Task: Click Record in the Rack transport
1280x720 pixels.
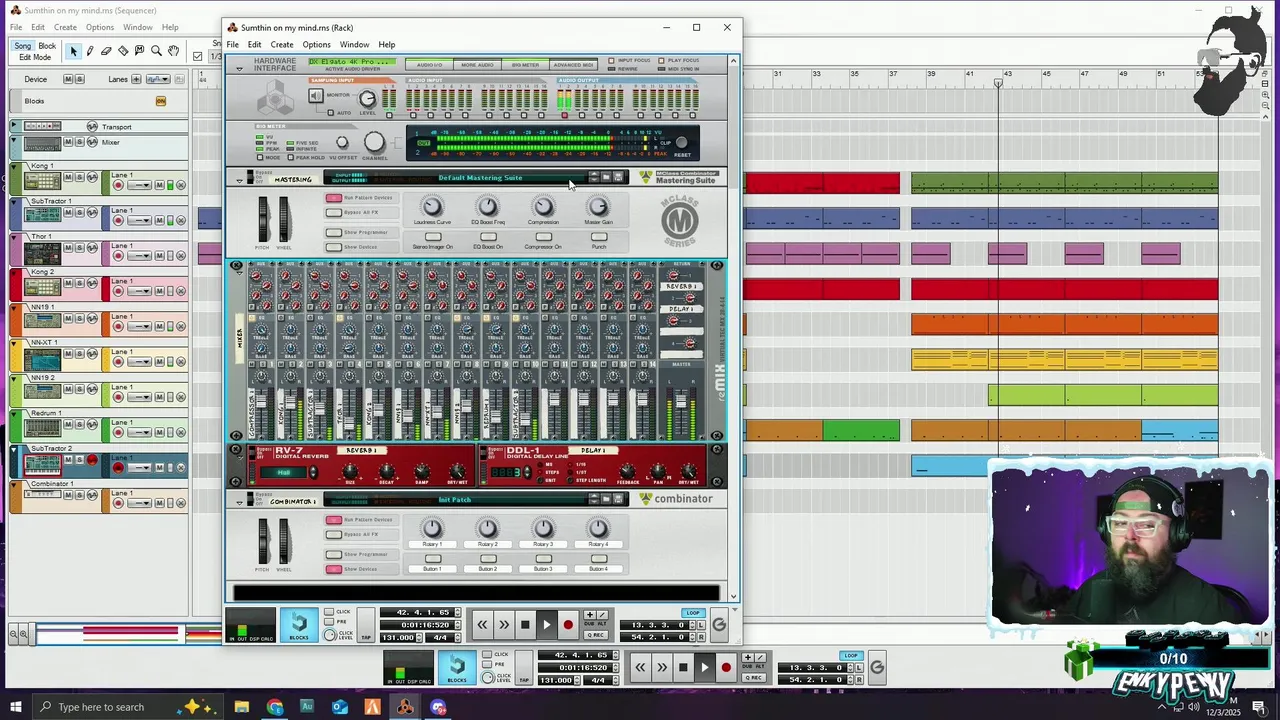Action: click(568, 625)
